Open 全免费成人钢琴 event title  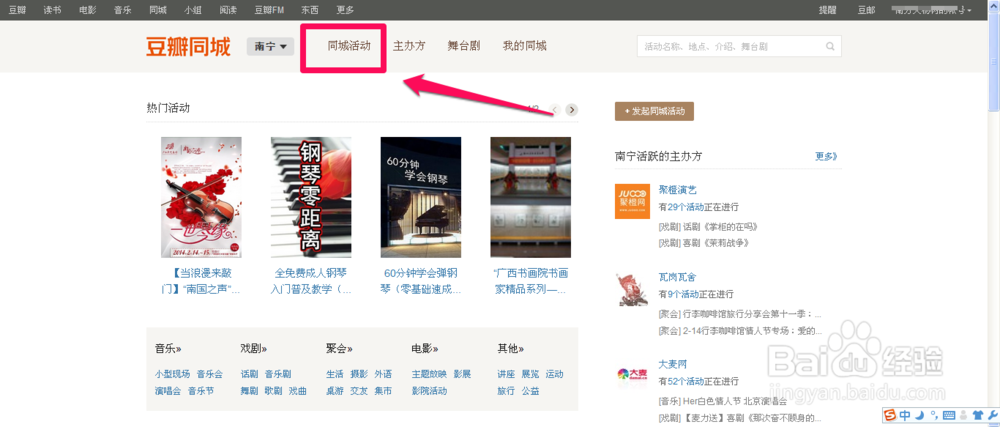coord(312,281)
